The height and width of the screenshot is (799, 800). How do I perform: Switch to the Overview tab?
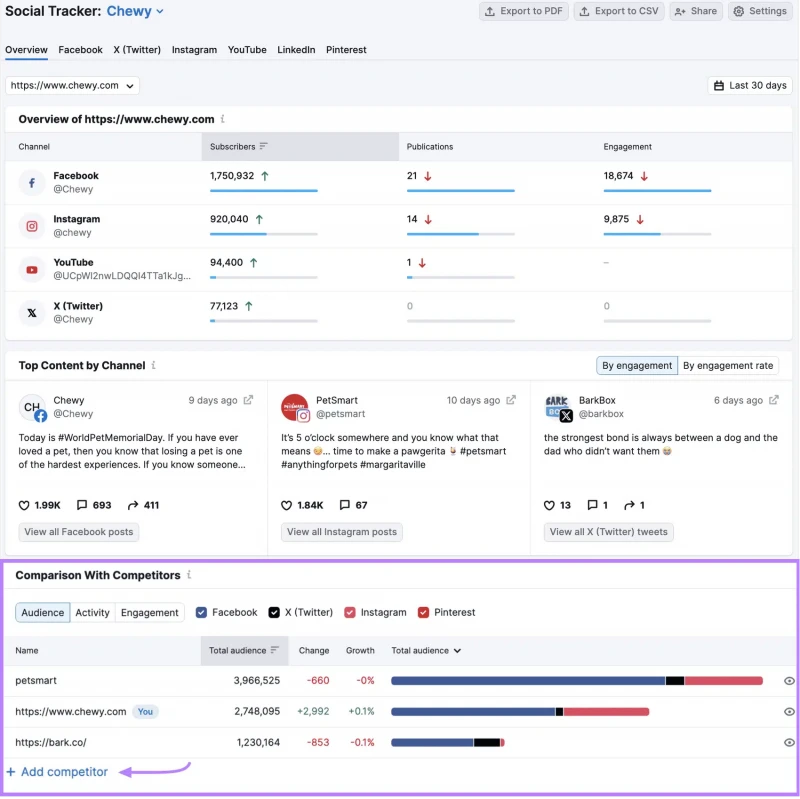[27, 49]
